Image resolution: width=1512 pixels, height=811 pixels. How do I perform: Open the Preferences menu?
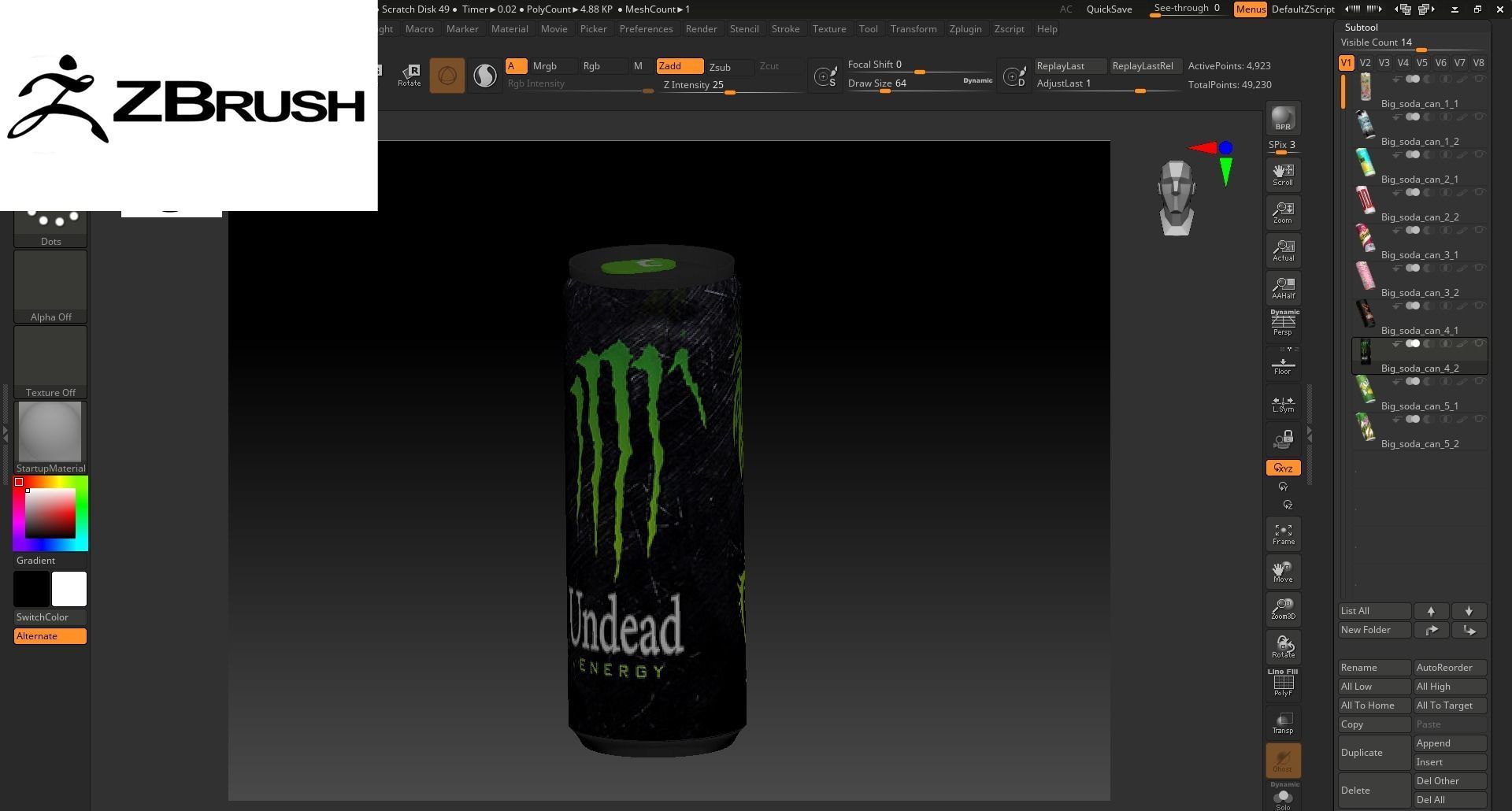[x=646, y=29]
